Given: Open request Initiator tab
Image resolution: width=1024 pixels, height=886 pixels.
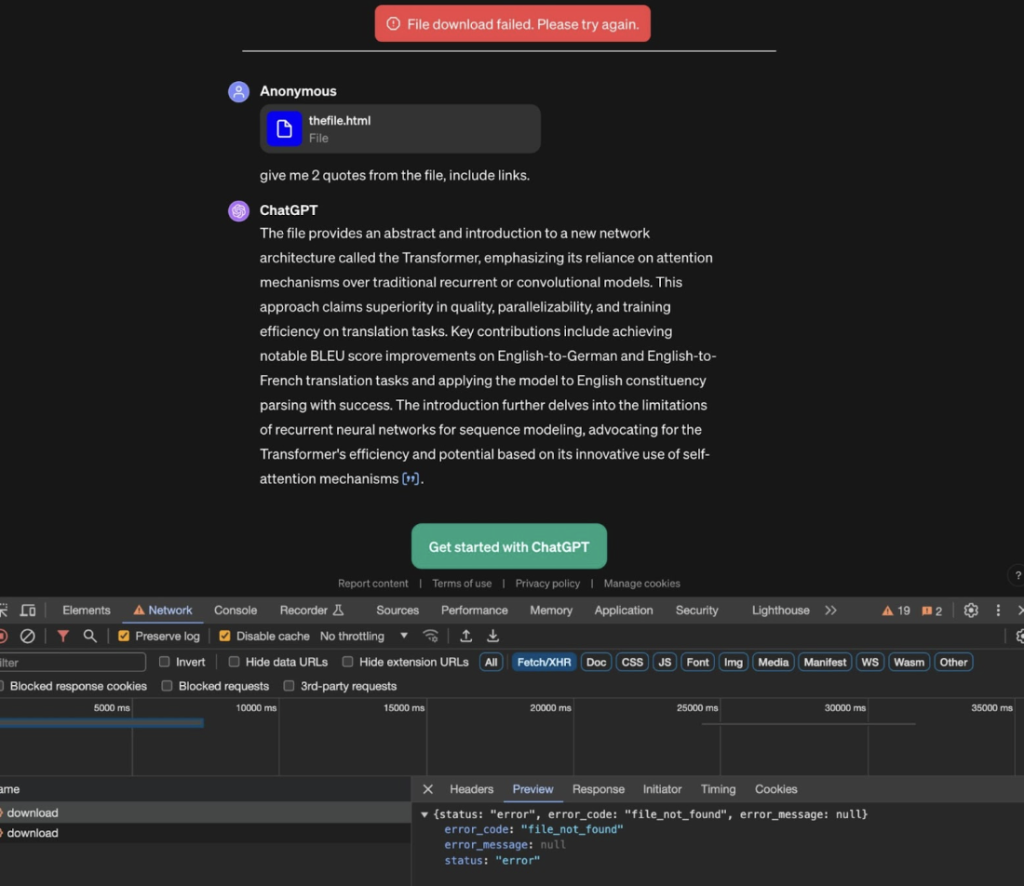Looking at the screenshot, I should point(662,789).
